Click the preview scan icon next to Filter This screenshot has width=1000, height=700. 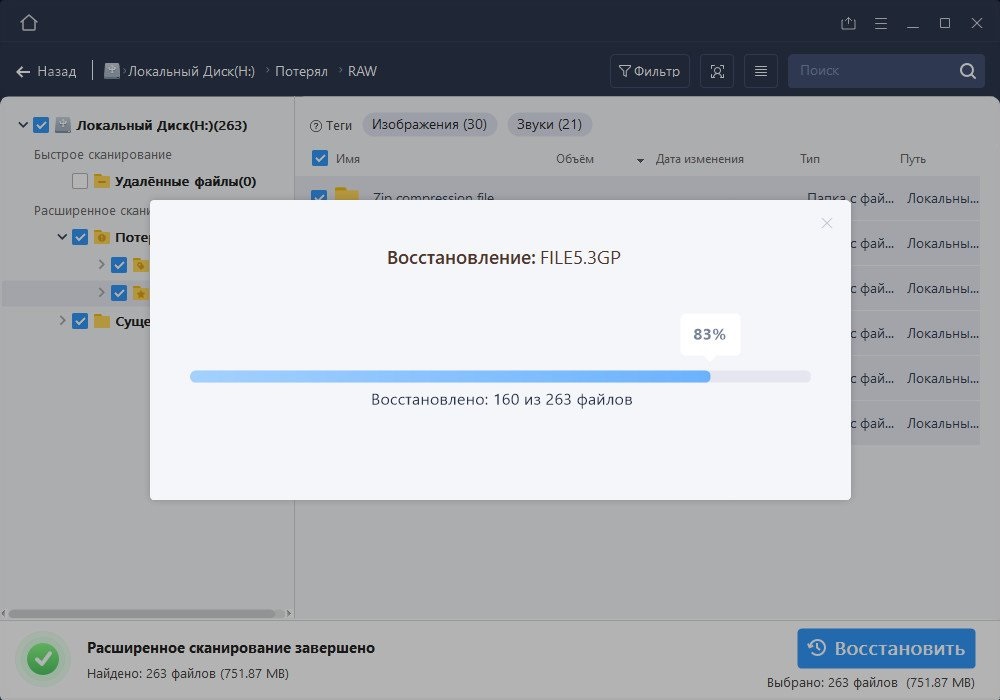click(x=716, y=71)
